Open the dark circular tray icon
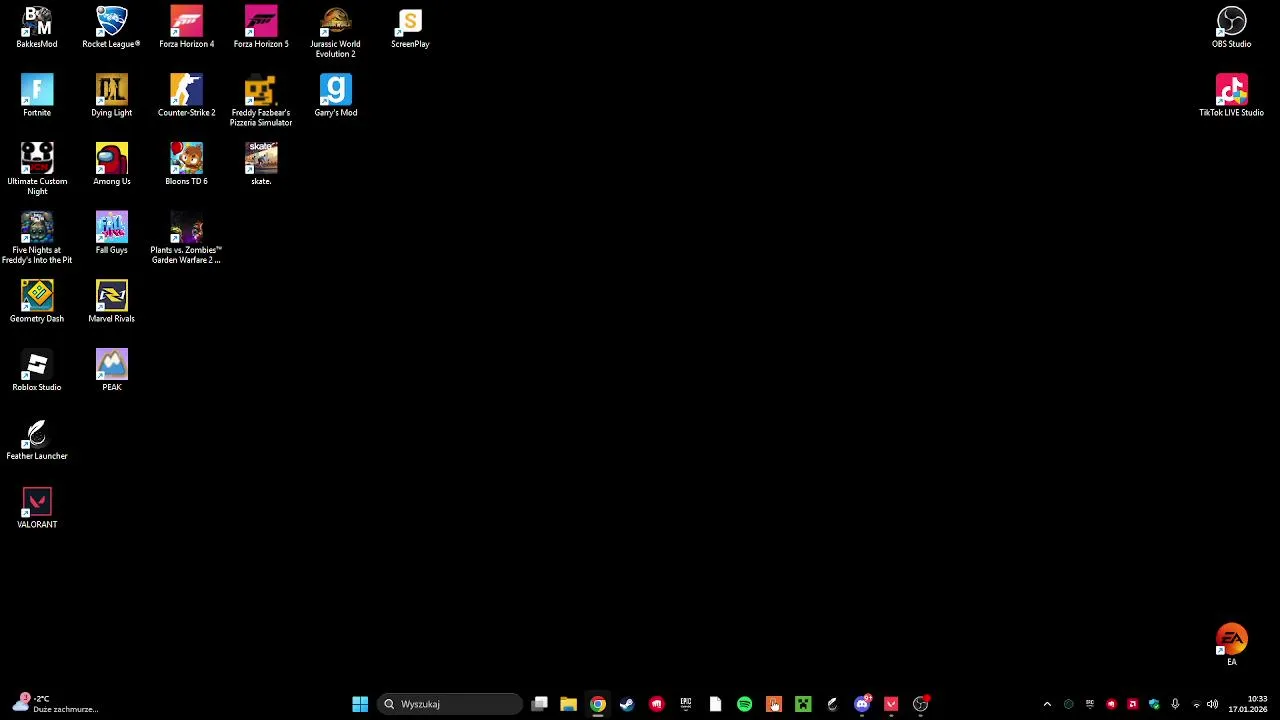The width and height of the screenshot is (1280, 720). click(x=1068, y=704)
